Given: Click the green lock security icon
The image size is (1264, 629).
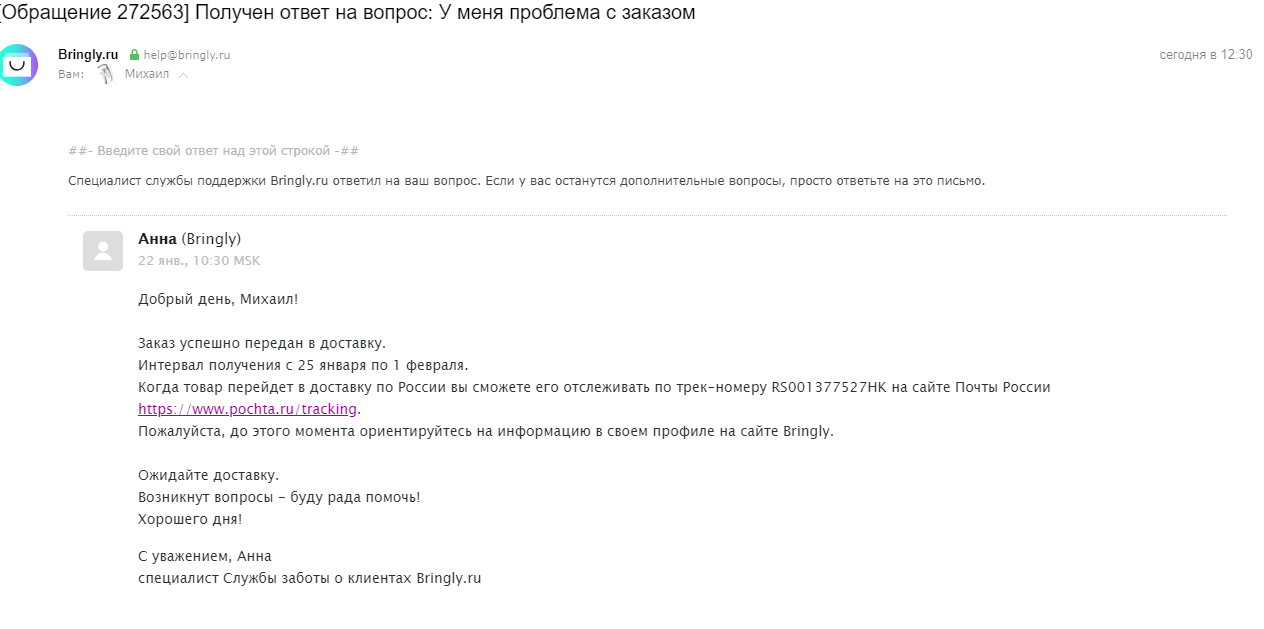Looking at the screenshot, I should [x=134, y=56].
